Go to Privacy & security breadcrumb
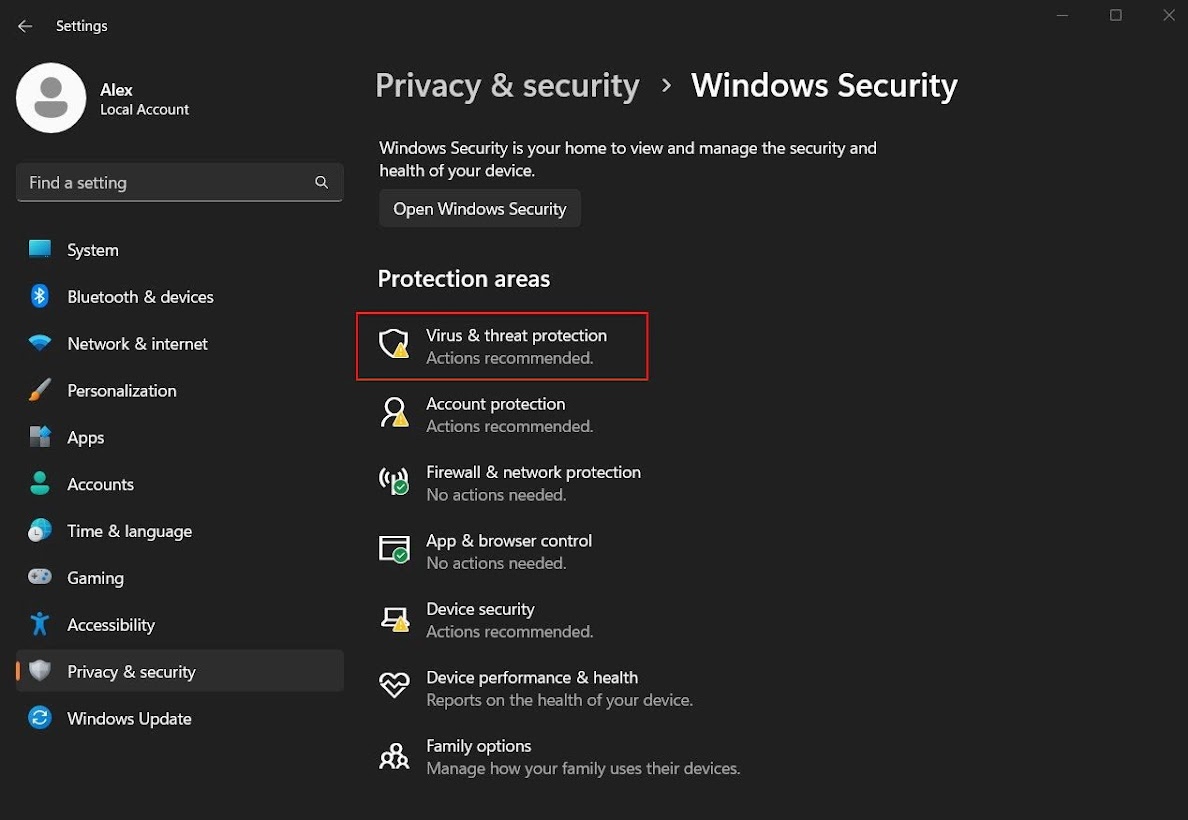Image resolution: width=1188 pixels, height=820 pixels. pos(507,86)
